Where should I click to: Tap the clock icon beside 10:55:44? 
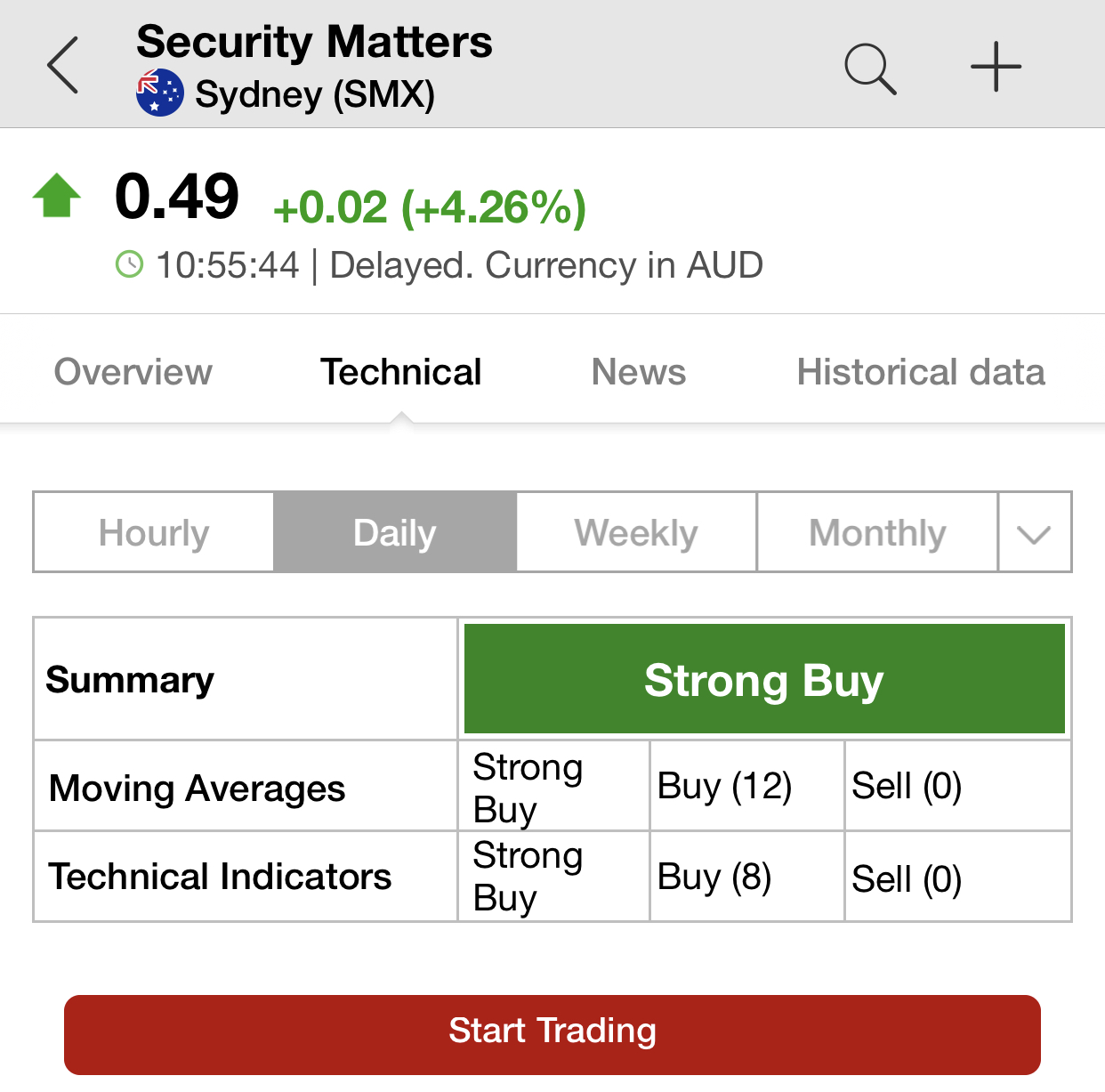coord(130,264)
